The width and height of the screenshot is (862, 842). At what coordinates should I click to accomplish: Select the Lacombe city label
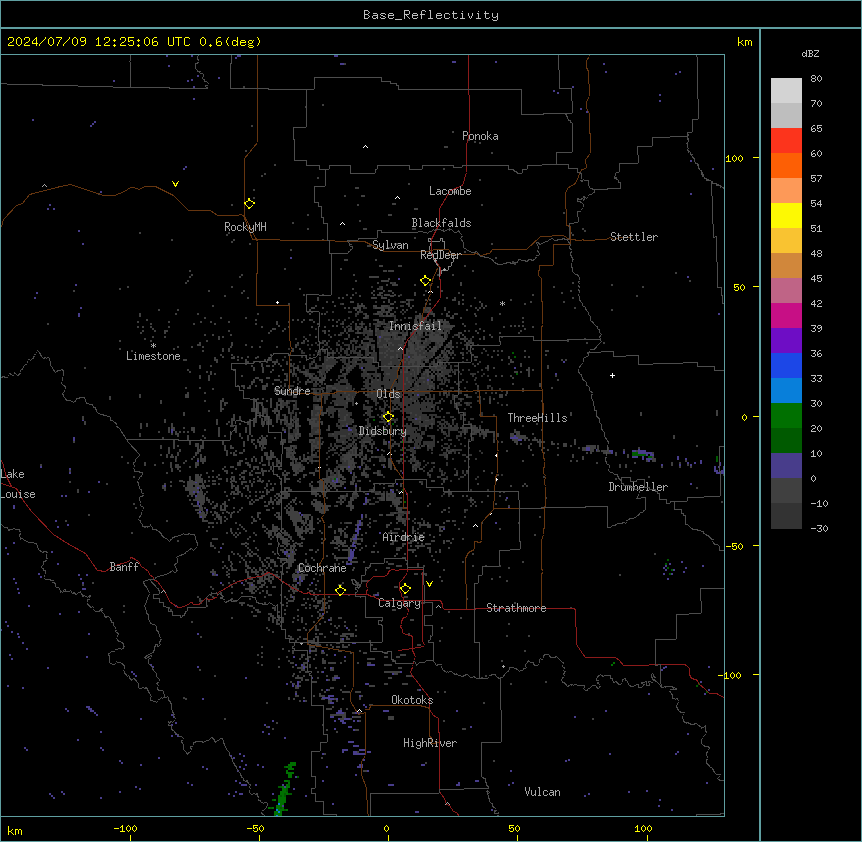click(x=450, y=191)
